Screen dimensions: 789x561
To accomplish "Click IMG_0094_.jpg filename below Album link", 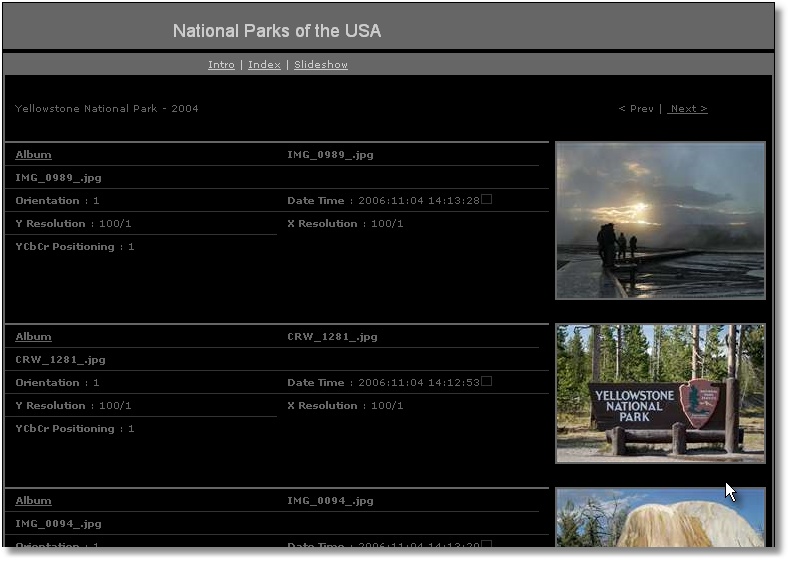I will click(58, 524).
